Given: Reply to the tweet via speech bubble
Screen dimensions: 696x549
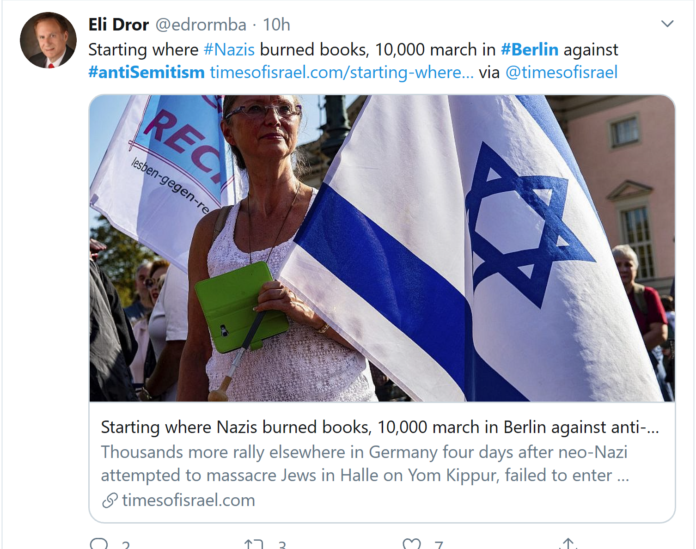Looking at the screenshot, I should pos(99,544).
